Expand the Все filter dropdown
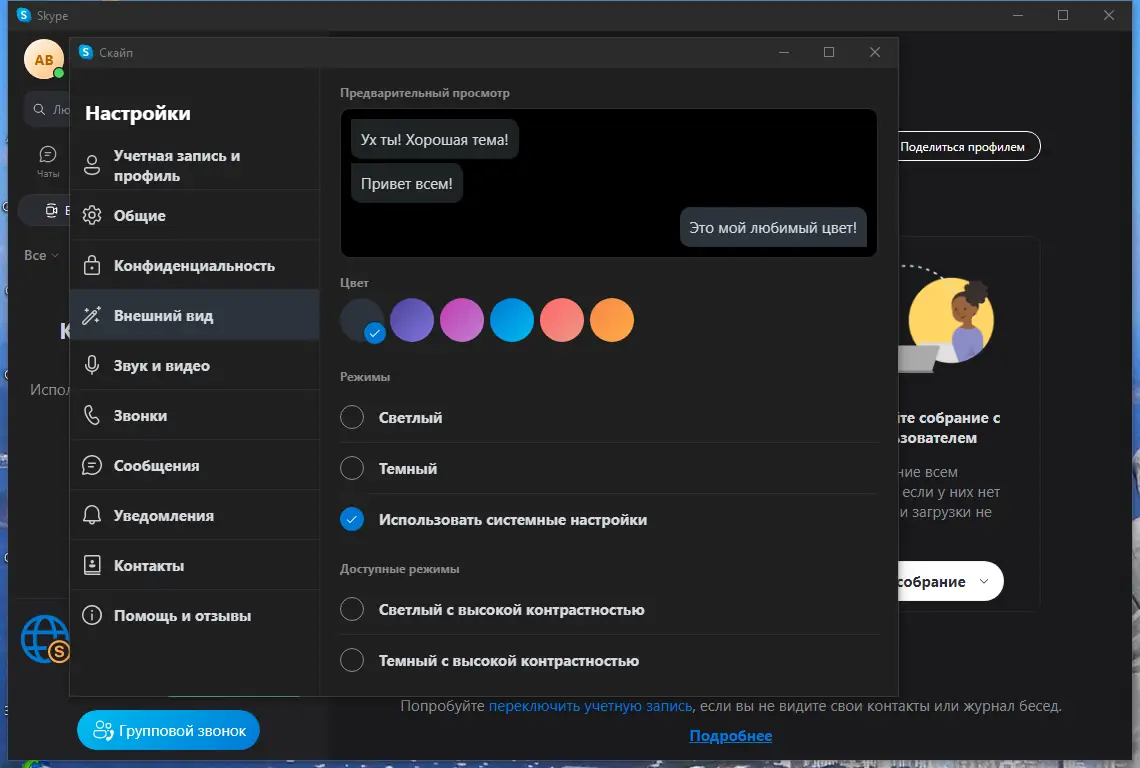This screenshot has height=768, width=1140. point(41,255)
